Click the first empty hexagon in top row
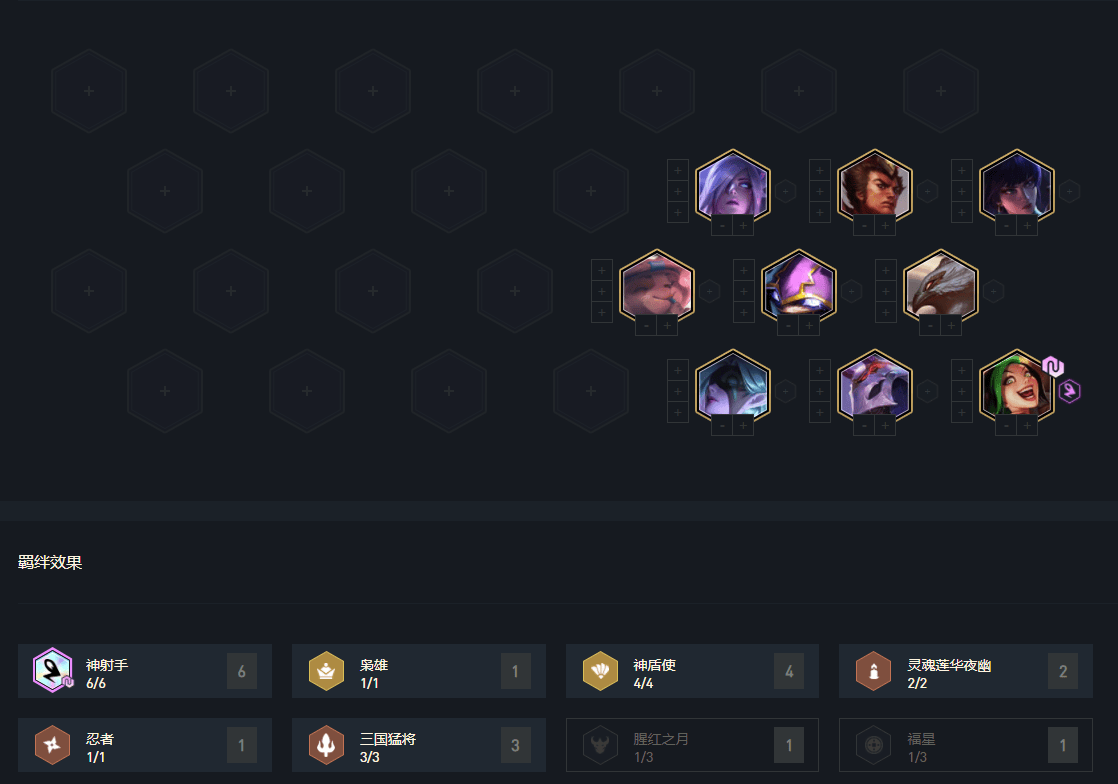1118x784 pixels. pyautogui.click(x=89, y=91)
